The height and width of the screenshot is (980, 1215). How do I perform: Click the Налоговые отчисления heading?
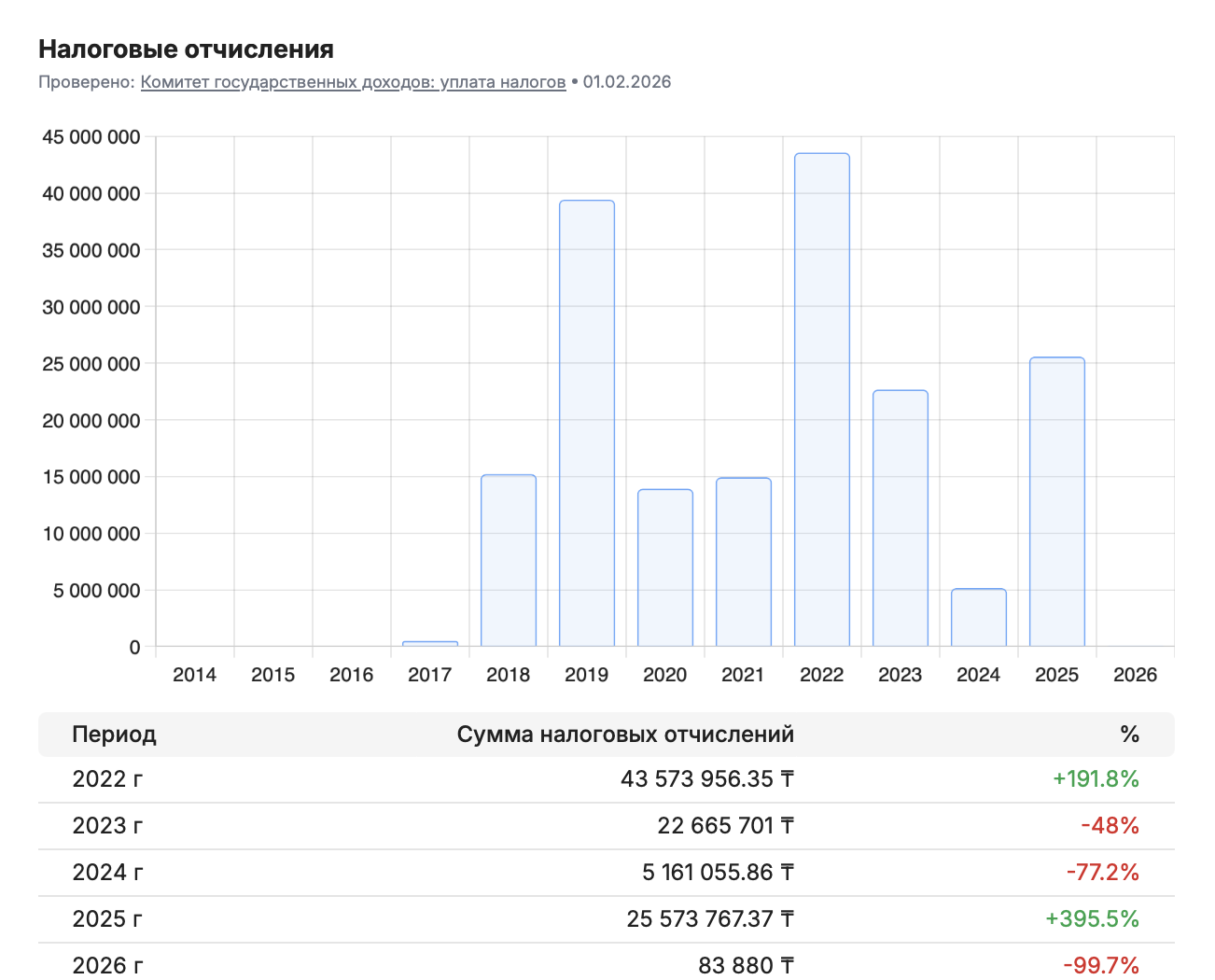click(186, 49)
